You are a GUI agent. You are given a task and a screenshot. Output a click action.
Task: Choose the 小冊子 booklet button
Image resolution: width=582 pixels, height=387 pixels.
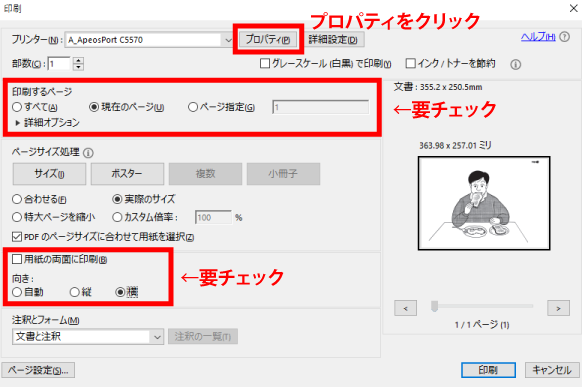(x=283, y=174)
